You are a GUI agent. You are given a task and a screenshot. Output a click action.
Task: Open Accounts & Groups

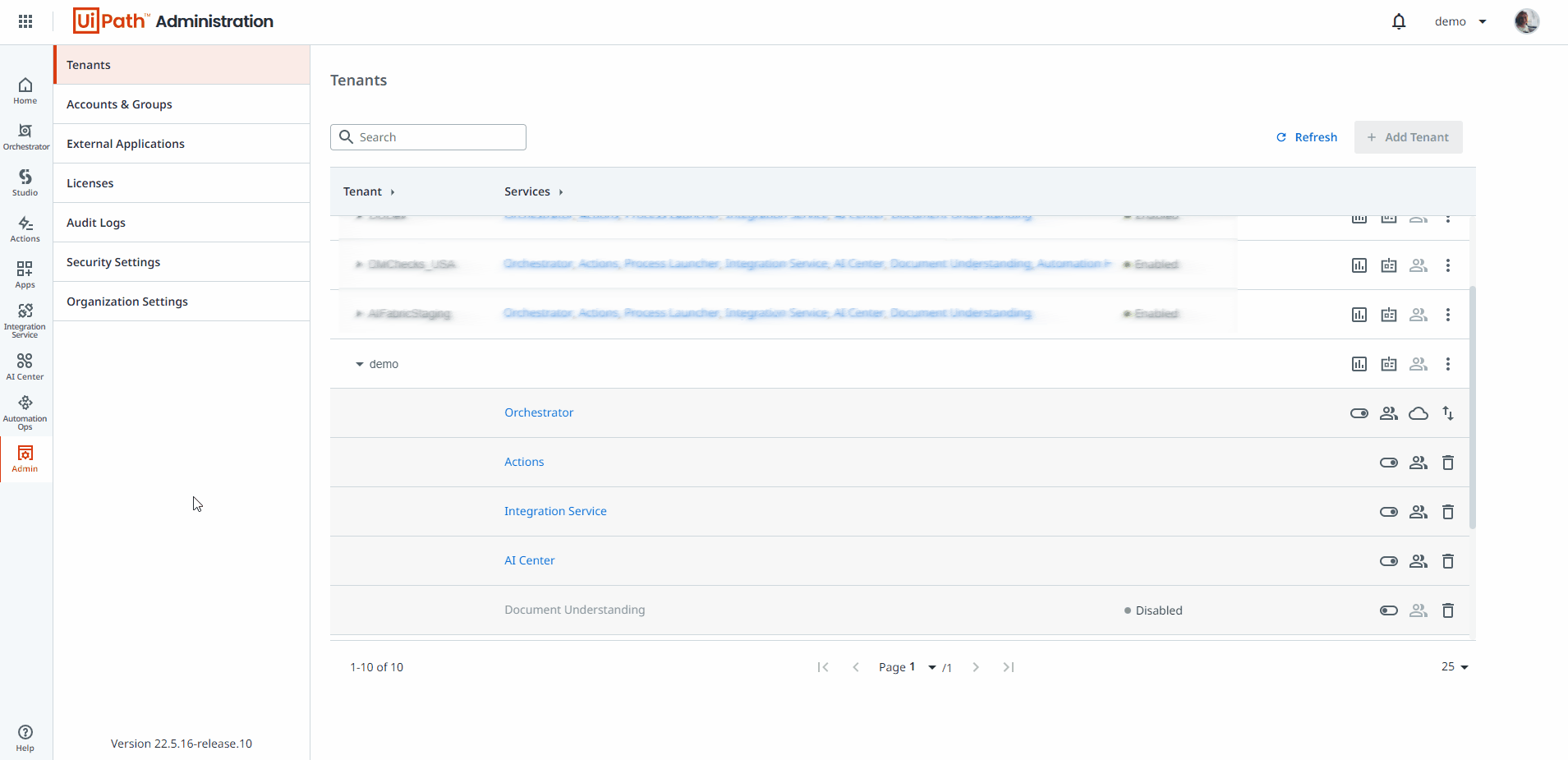click(x=182, y=104)
